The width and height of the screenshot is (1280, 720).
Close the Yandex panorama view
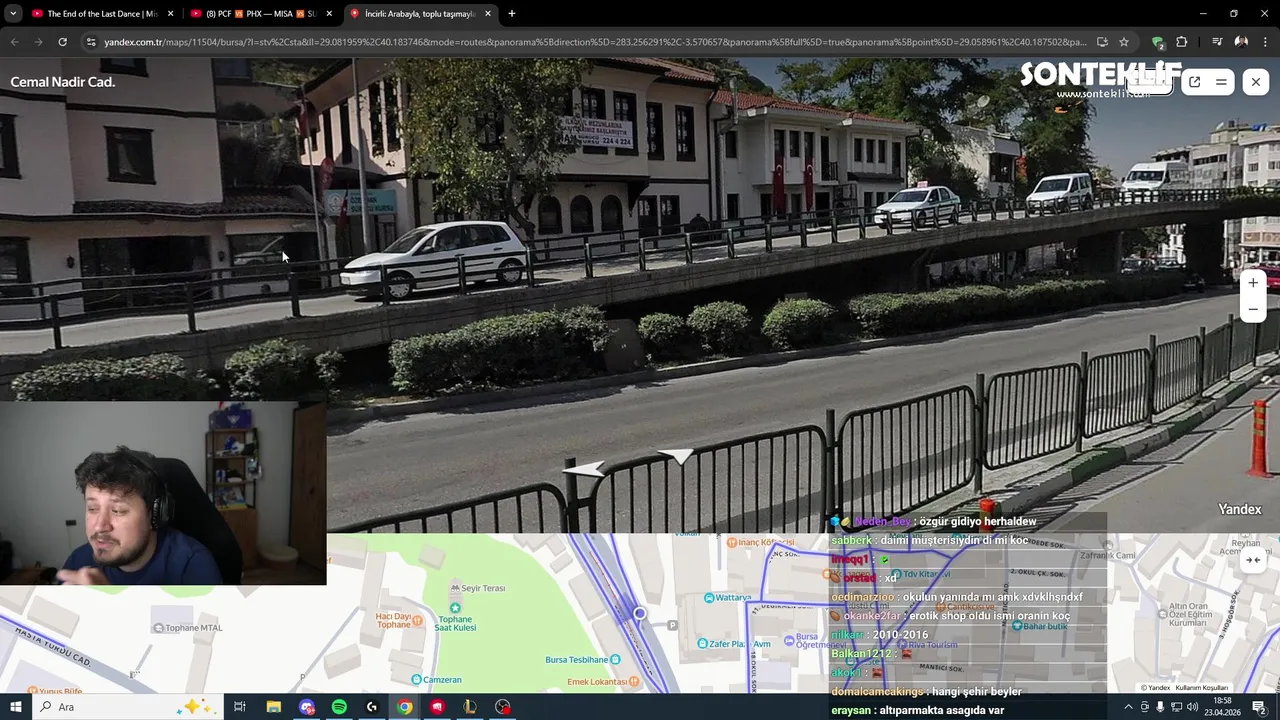pos(1256,82)
